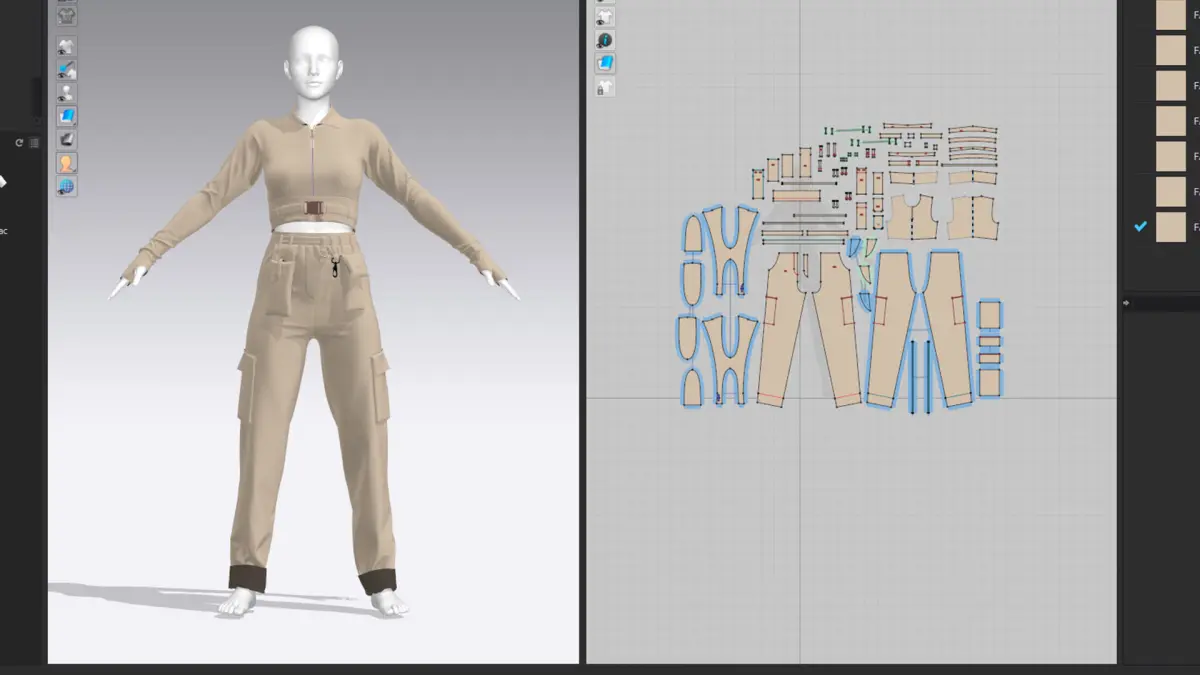1200x675 pixels.
Task: Select third fabric swatch from top
Action: pos(1171,85)
